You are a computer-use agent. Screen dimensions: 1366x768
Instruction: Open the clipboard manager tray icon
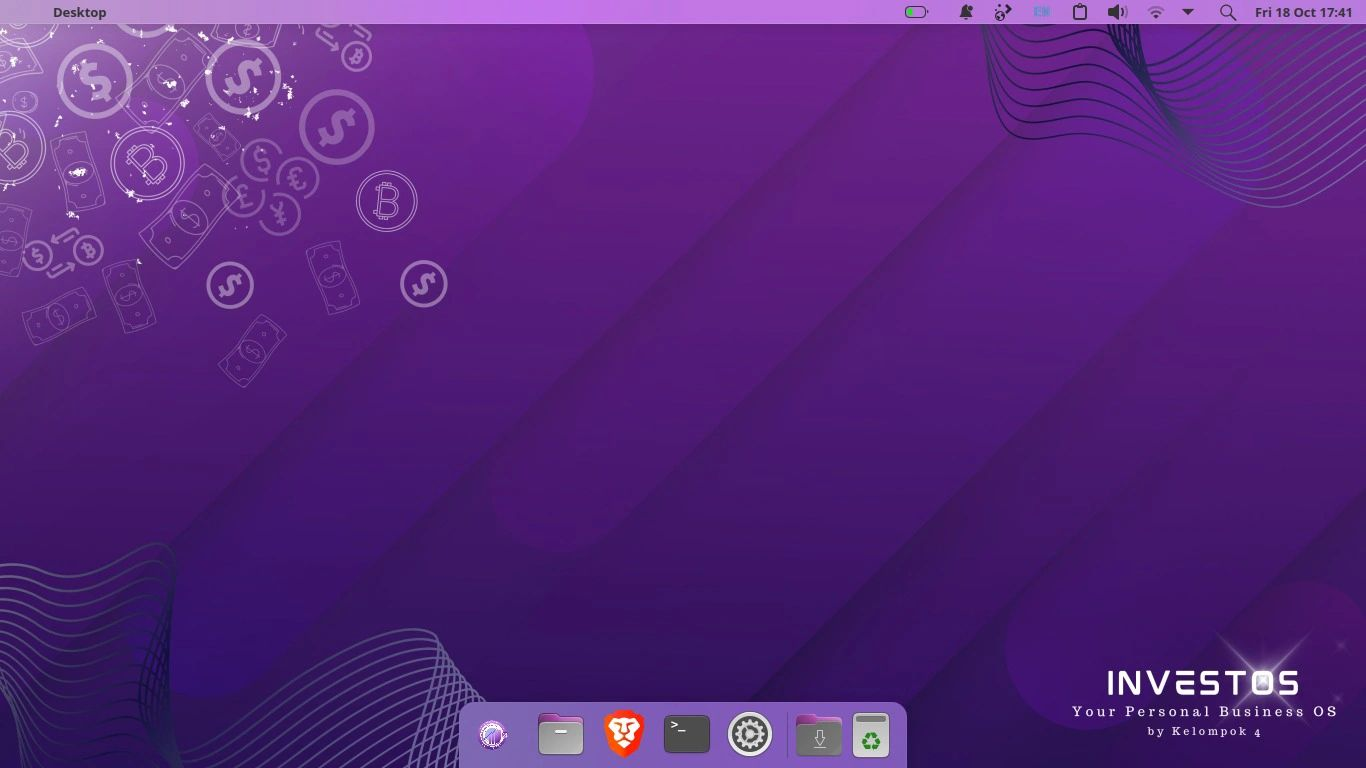pyautogui.click(x=1080, y=12)
